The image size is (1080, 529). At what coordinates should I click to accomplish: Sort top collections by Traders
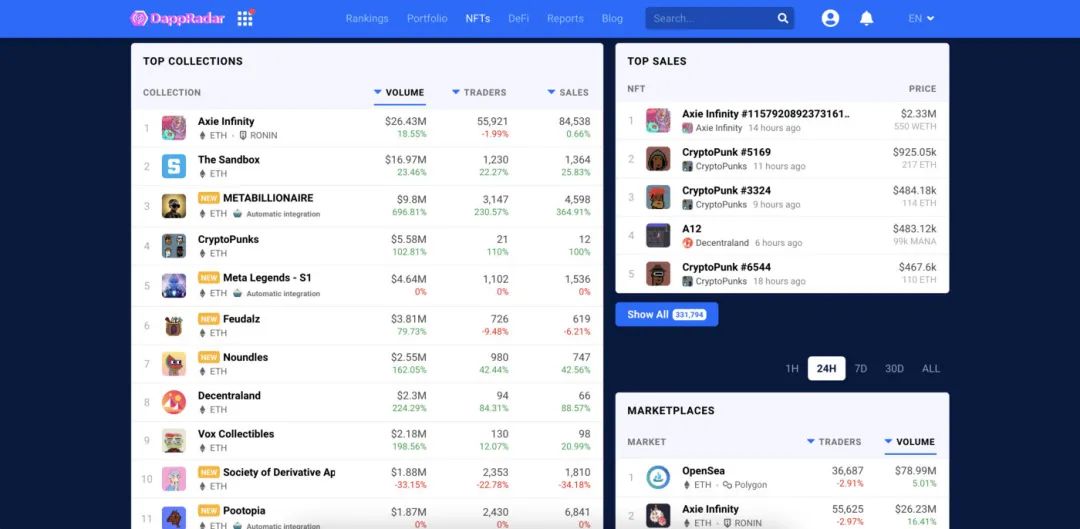[x=479, y=92]
